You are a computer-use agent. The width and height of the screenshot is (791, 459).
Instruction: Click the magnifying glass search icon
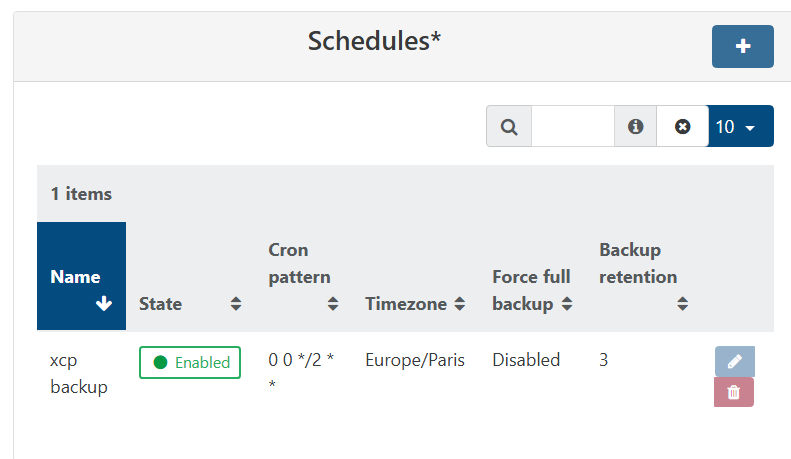point(509,127)
